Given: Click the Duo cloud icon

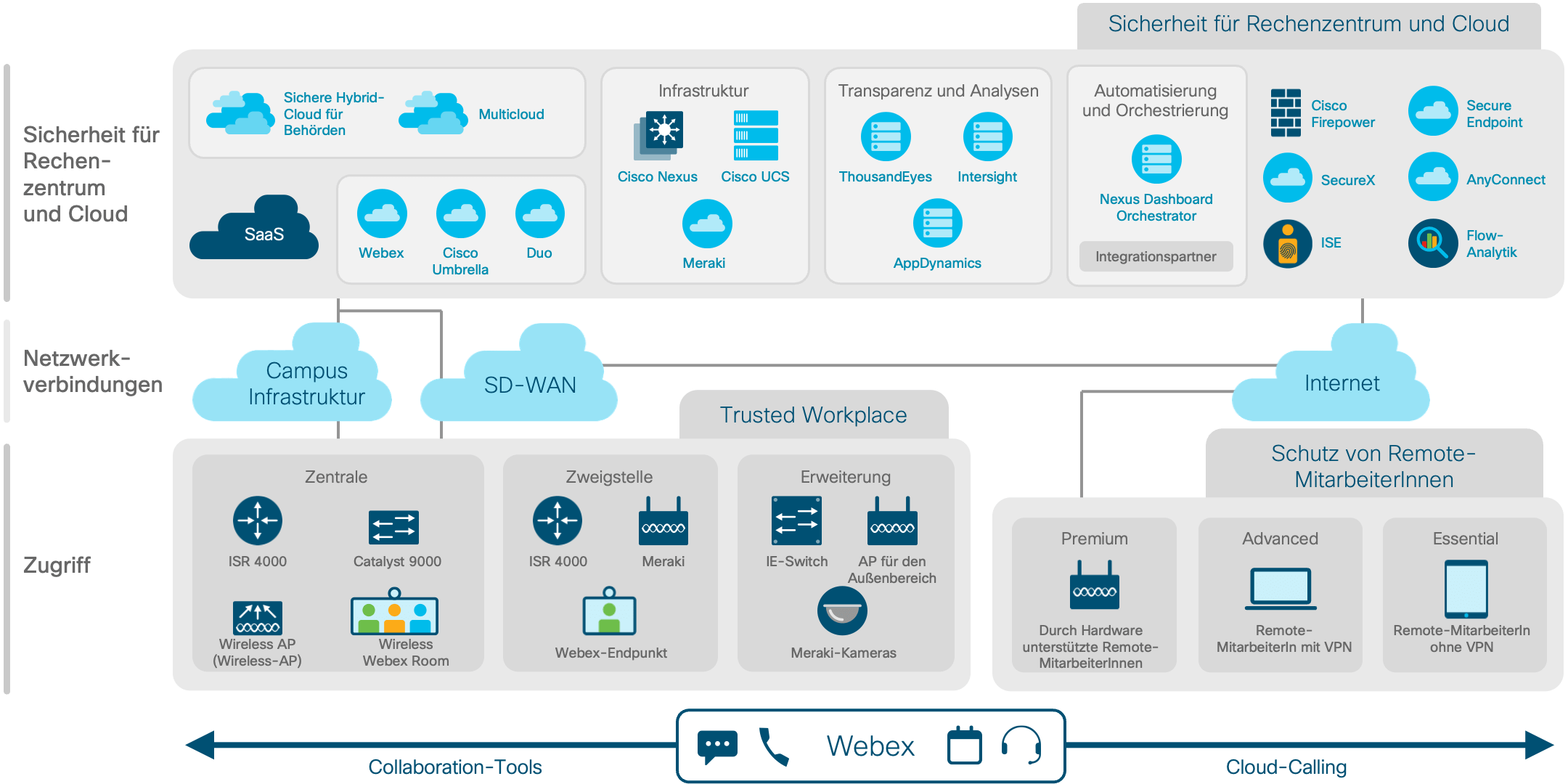Looking at the screenshot, I should 540,213.
